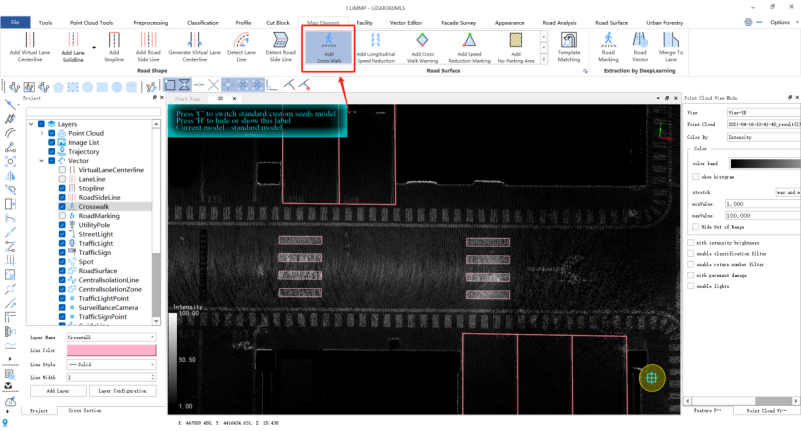Click the grayscale color band selector
This screenshot has height=431, width=801.
coord(765,163)
